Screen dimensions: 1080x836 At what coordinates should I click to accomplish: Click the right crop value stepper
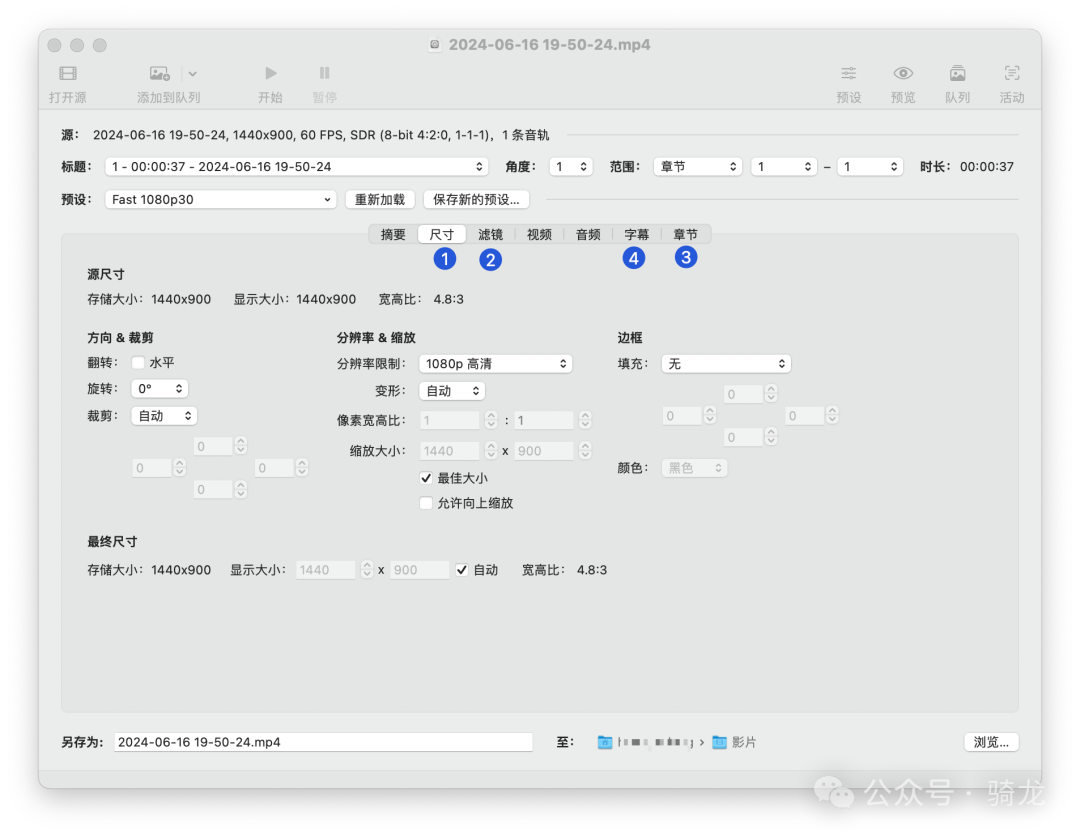302,468
